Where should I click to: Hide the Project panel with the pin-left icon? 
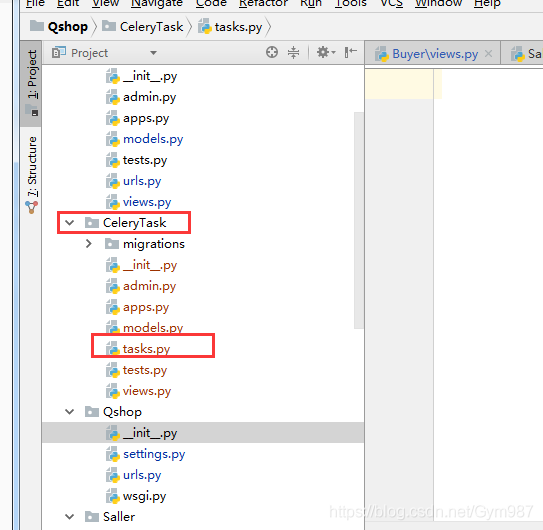350,53
